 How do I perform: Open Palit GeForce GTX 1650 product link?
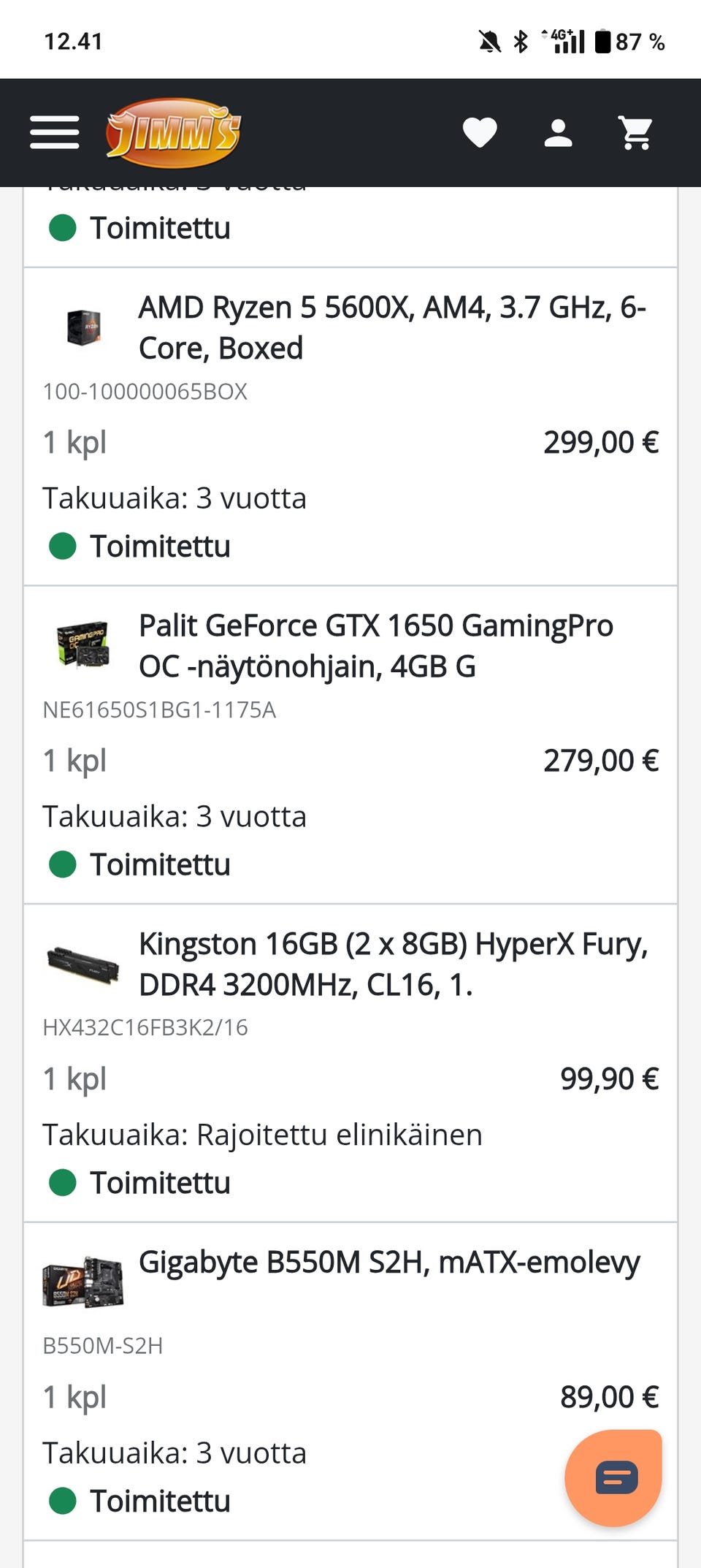(x=376, y=646)
